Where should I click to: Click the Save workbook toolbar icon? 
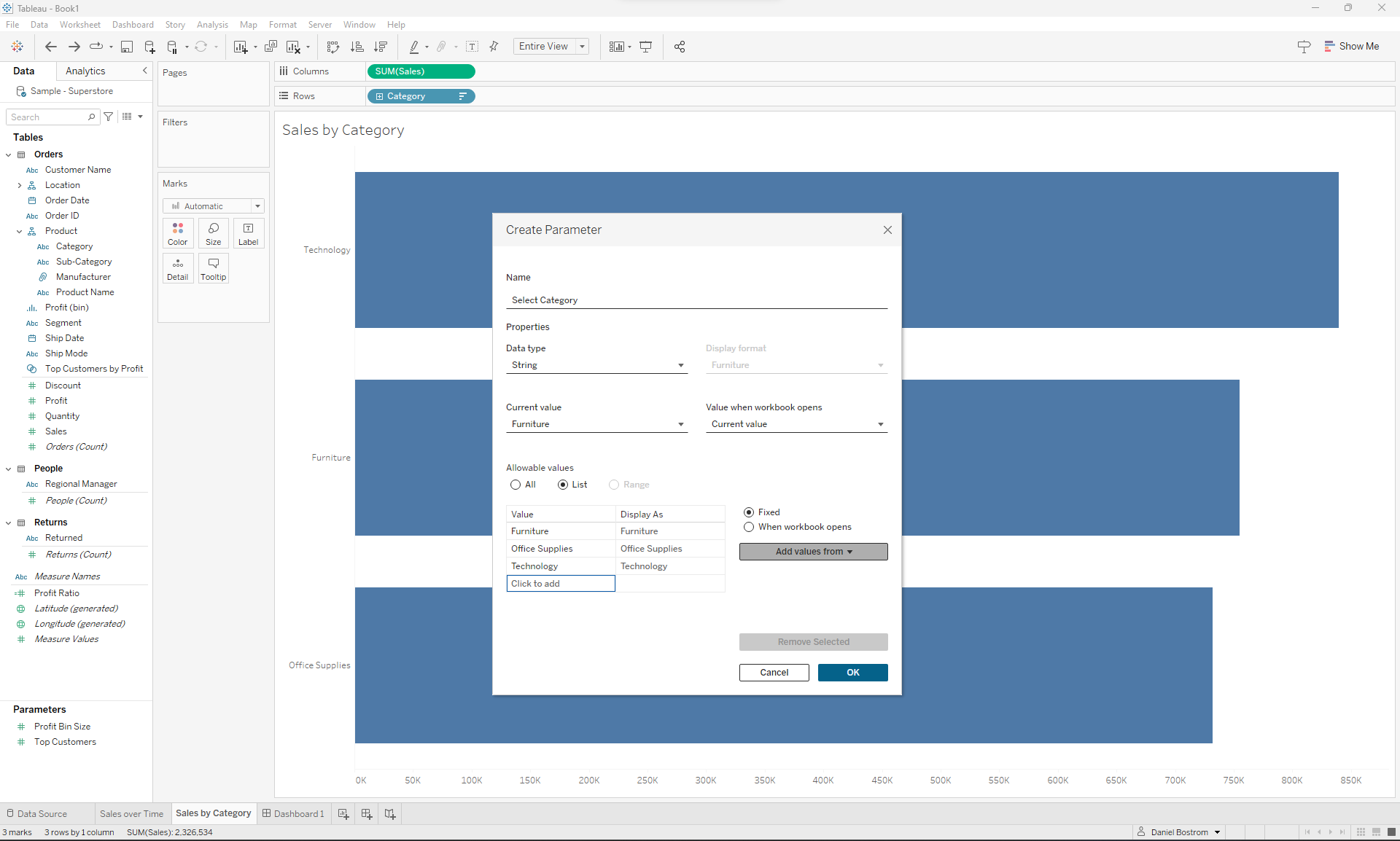127,47
